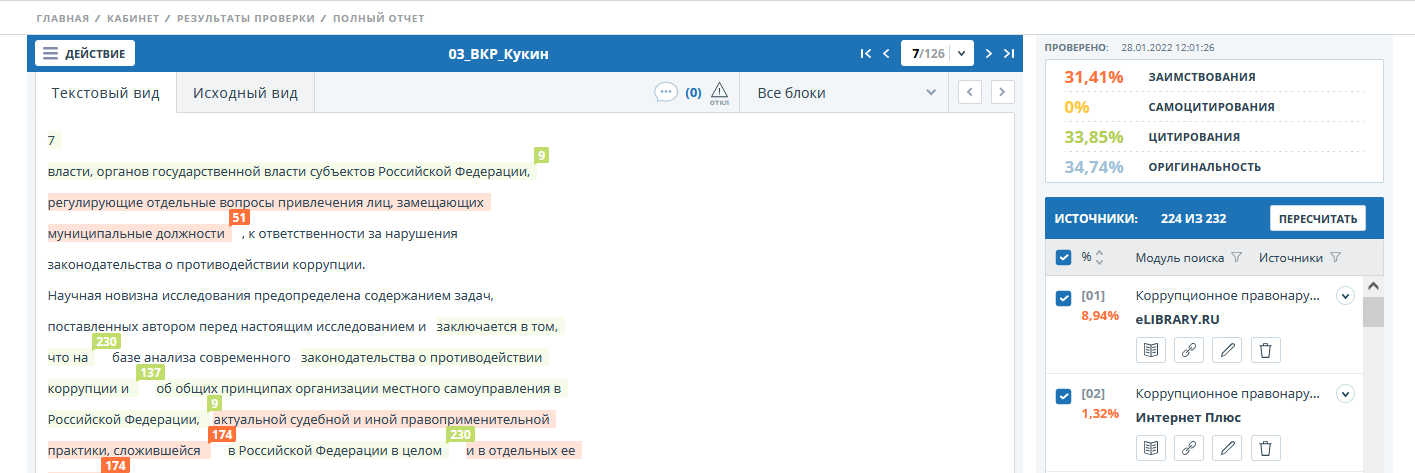Click the warning triangle 'откл' icon
Image resolution: width=1415 pixels, height=473 pixels.
point(719,92)
